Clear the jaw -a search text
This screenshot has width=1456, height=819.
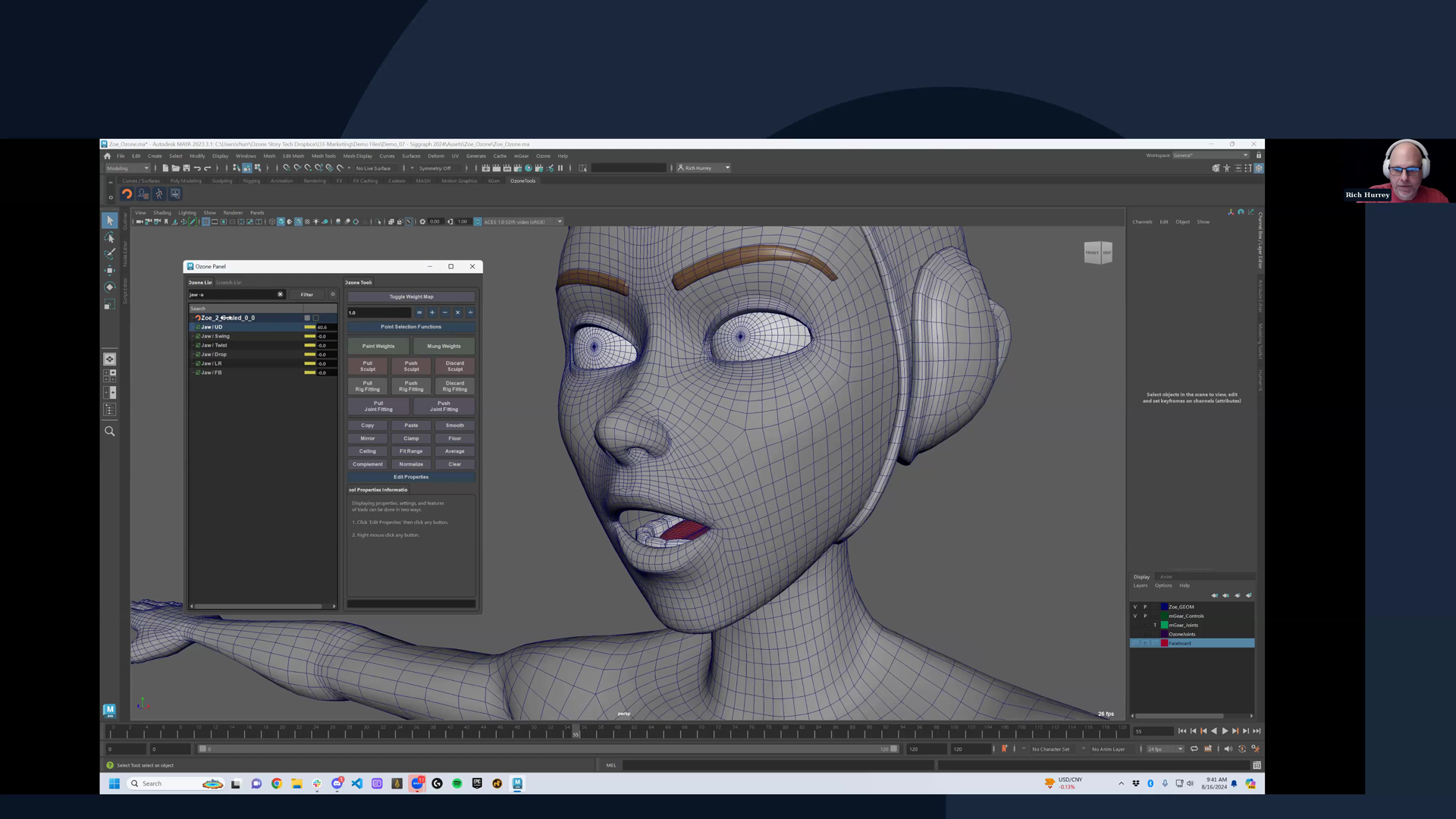click(x=280, y=294)
